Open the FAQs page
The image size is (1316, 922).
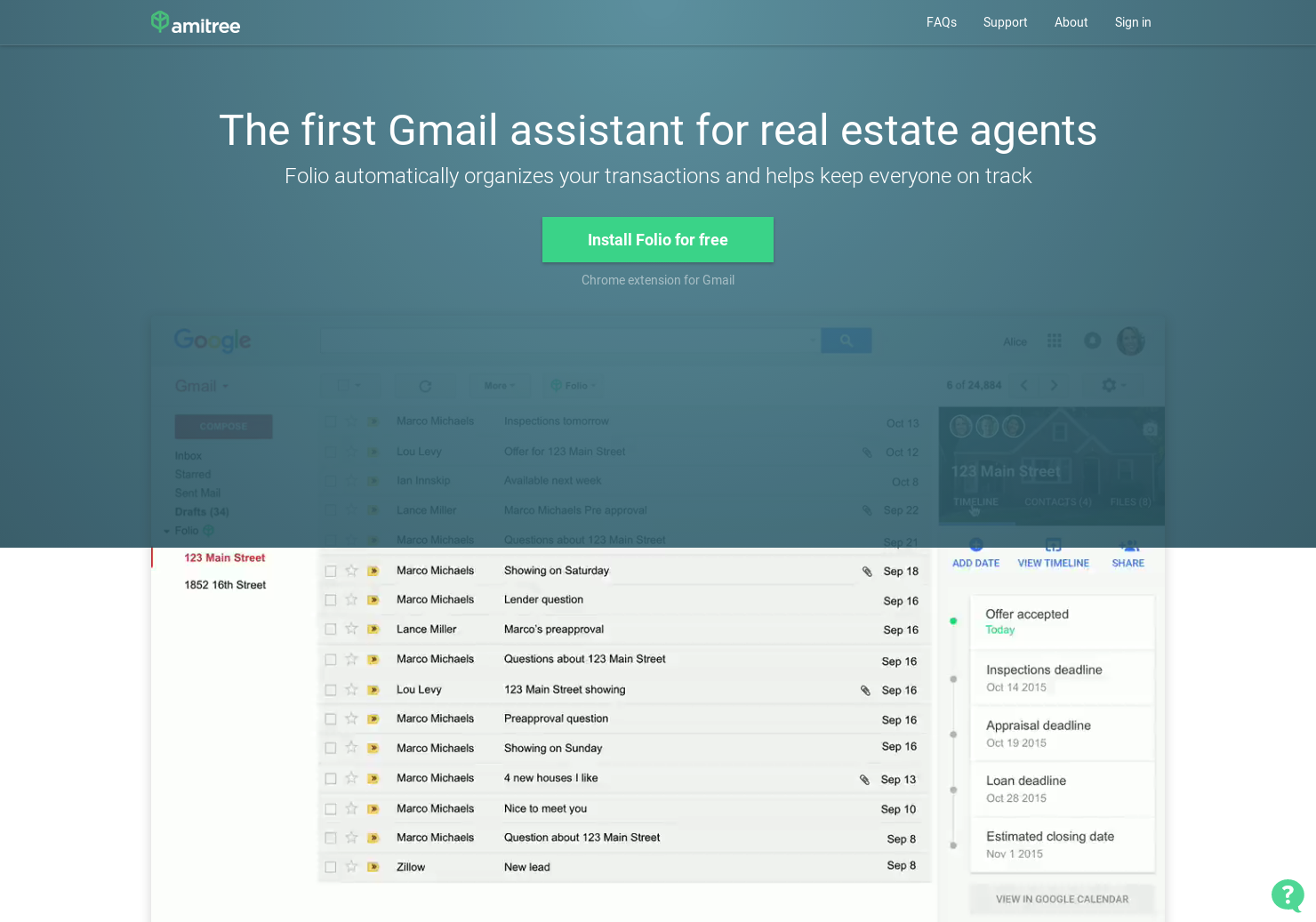[x=942, y=22]
